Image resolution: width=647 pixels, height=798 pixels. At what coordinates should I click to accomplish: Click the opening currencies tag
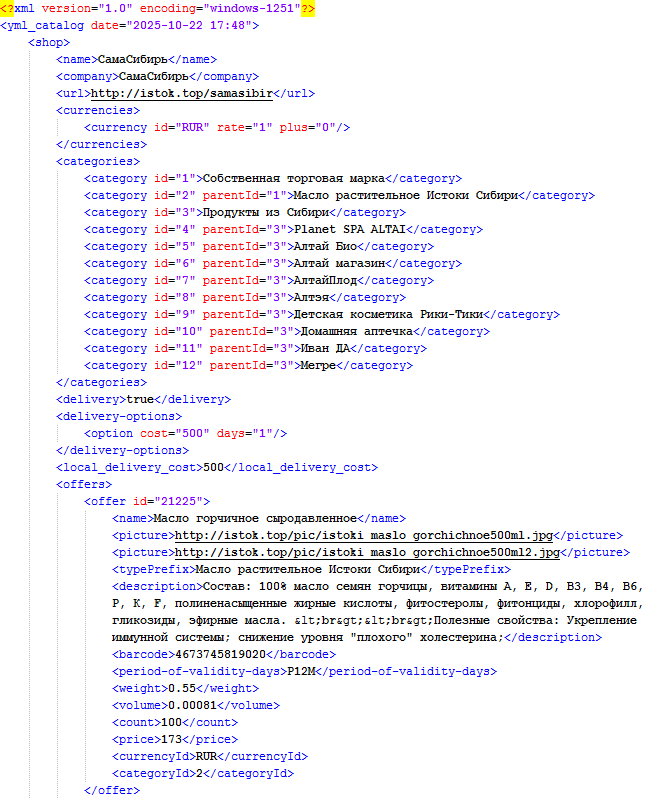click(98, 110)
